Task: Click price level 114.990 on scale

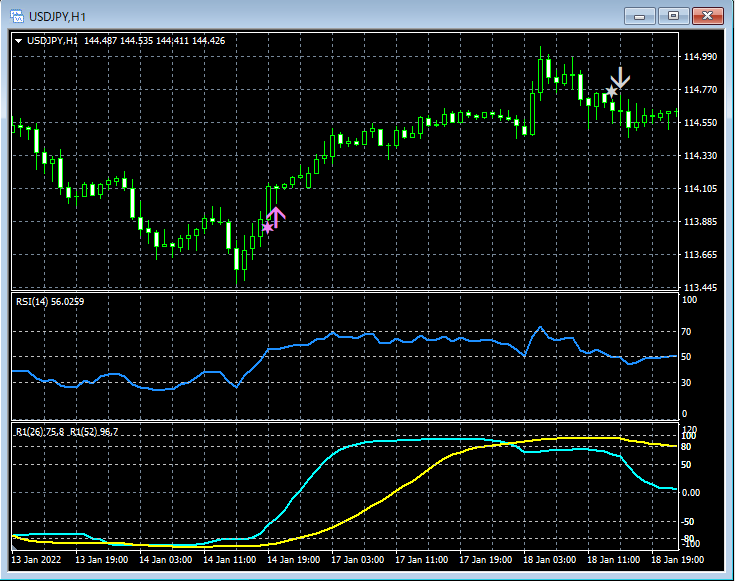Action: tap(700, 57)
